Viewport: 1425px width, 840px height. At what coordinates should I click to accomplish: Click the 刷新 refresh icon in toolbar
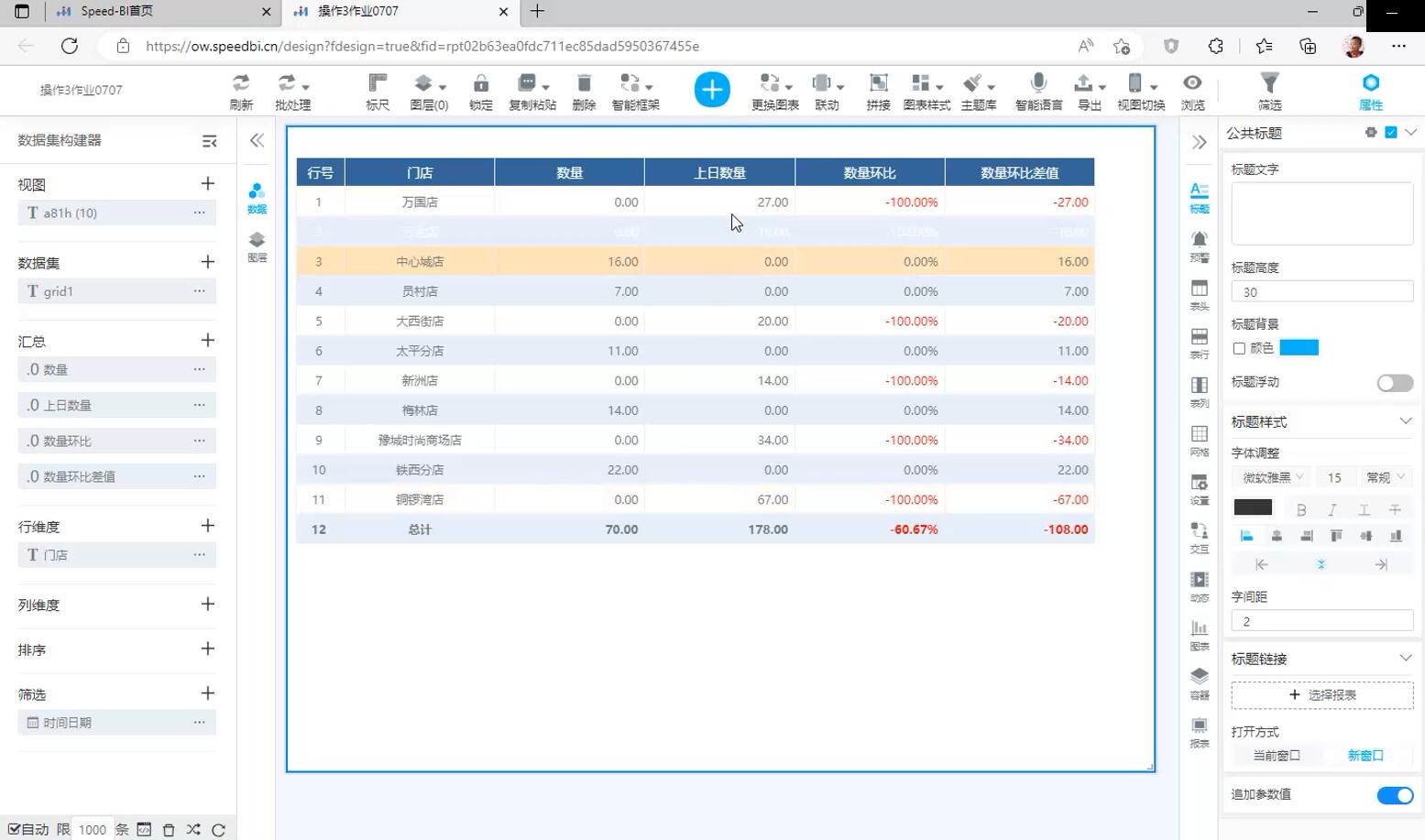[x=241, y=84]
